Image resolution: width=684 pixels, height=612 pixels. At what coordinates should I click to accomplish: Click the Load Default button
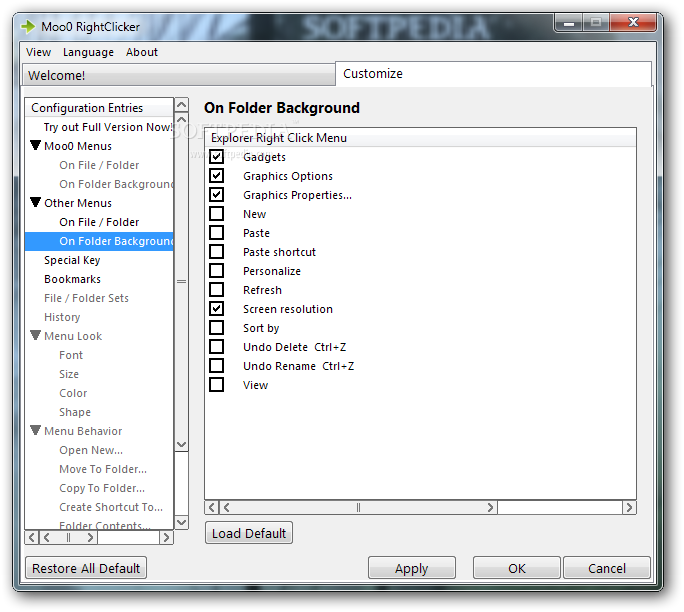(249, 533)
